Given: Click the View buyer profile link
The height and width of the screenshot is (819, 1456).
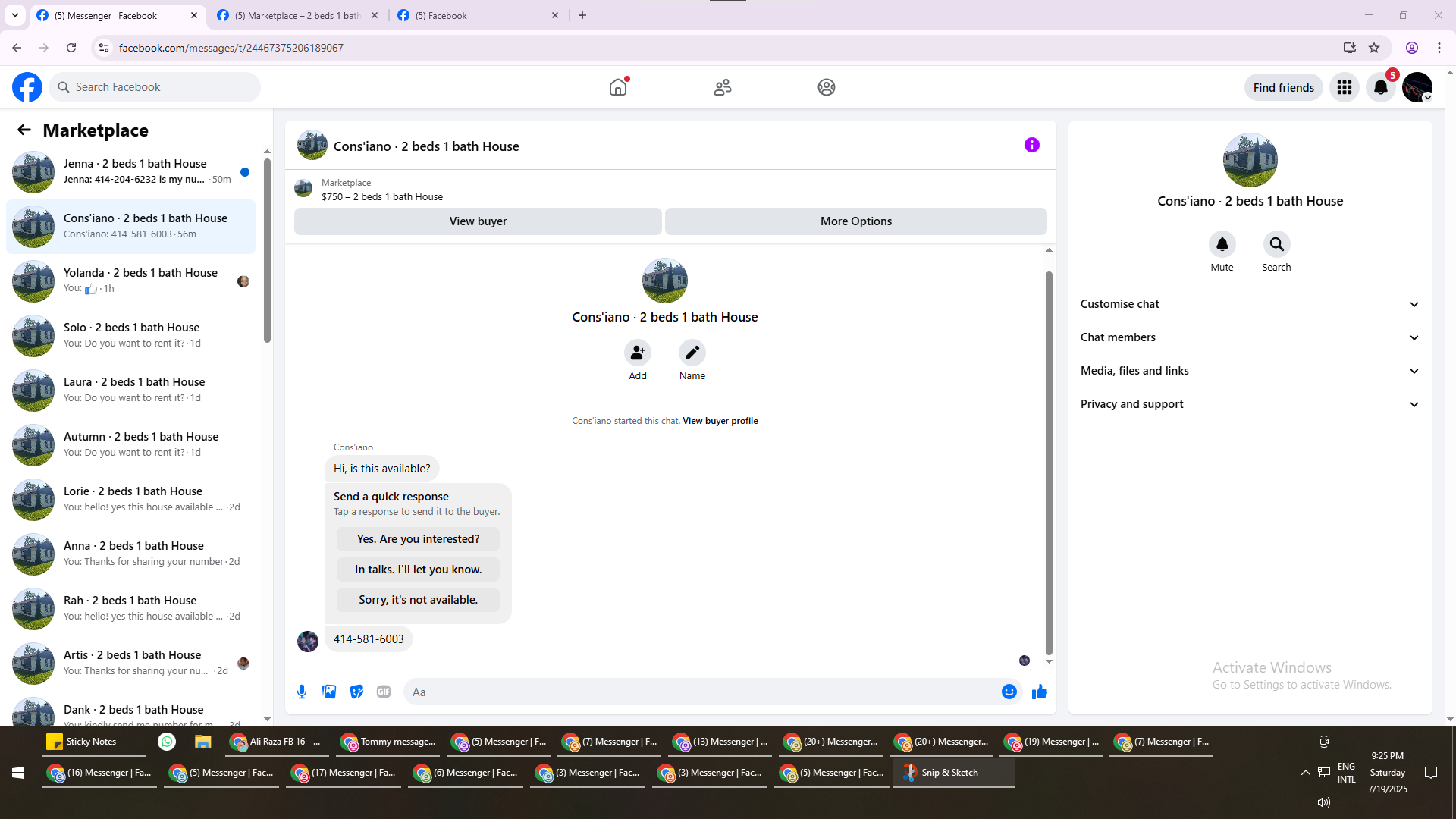Looking at the screenshot, I should 720,421.
